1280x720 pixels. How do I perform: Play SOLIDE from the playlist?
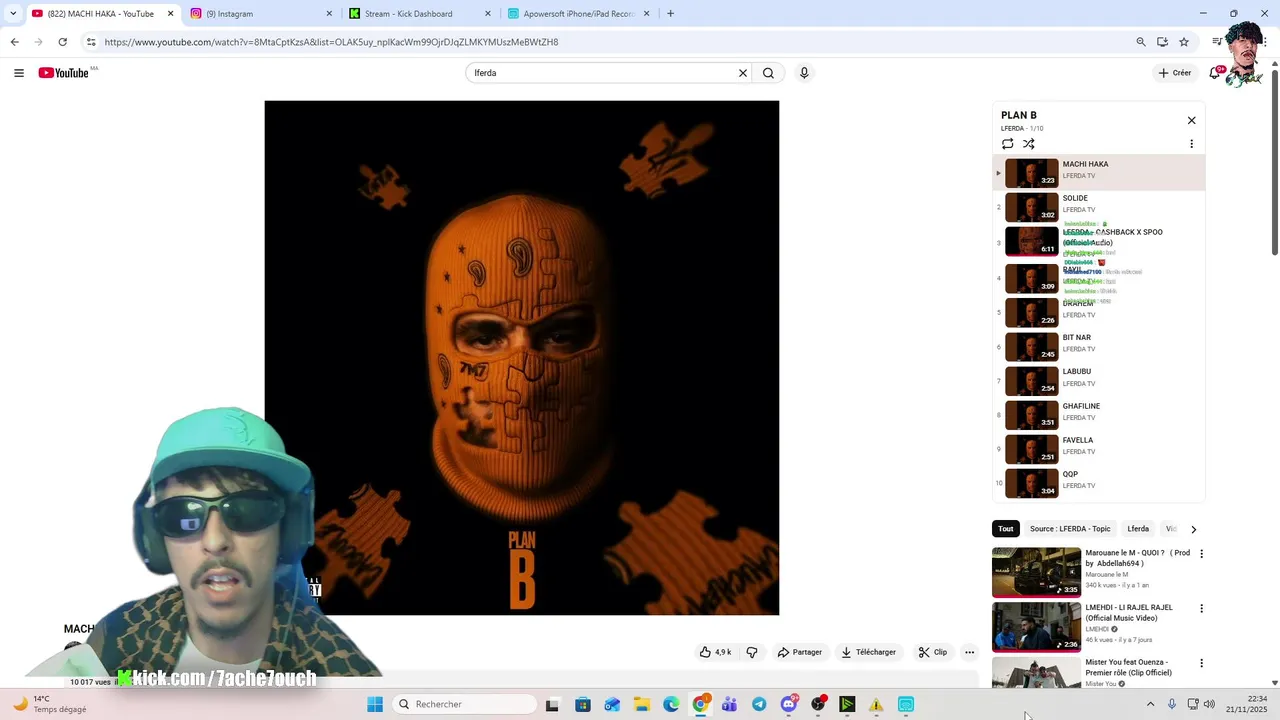click(1098, 207)
